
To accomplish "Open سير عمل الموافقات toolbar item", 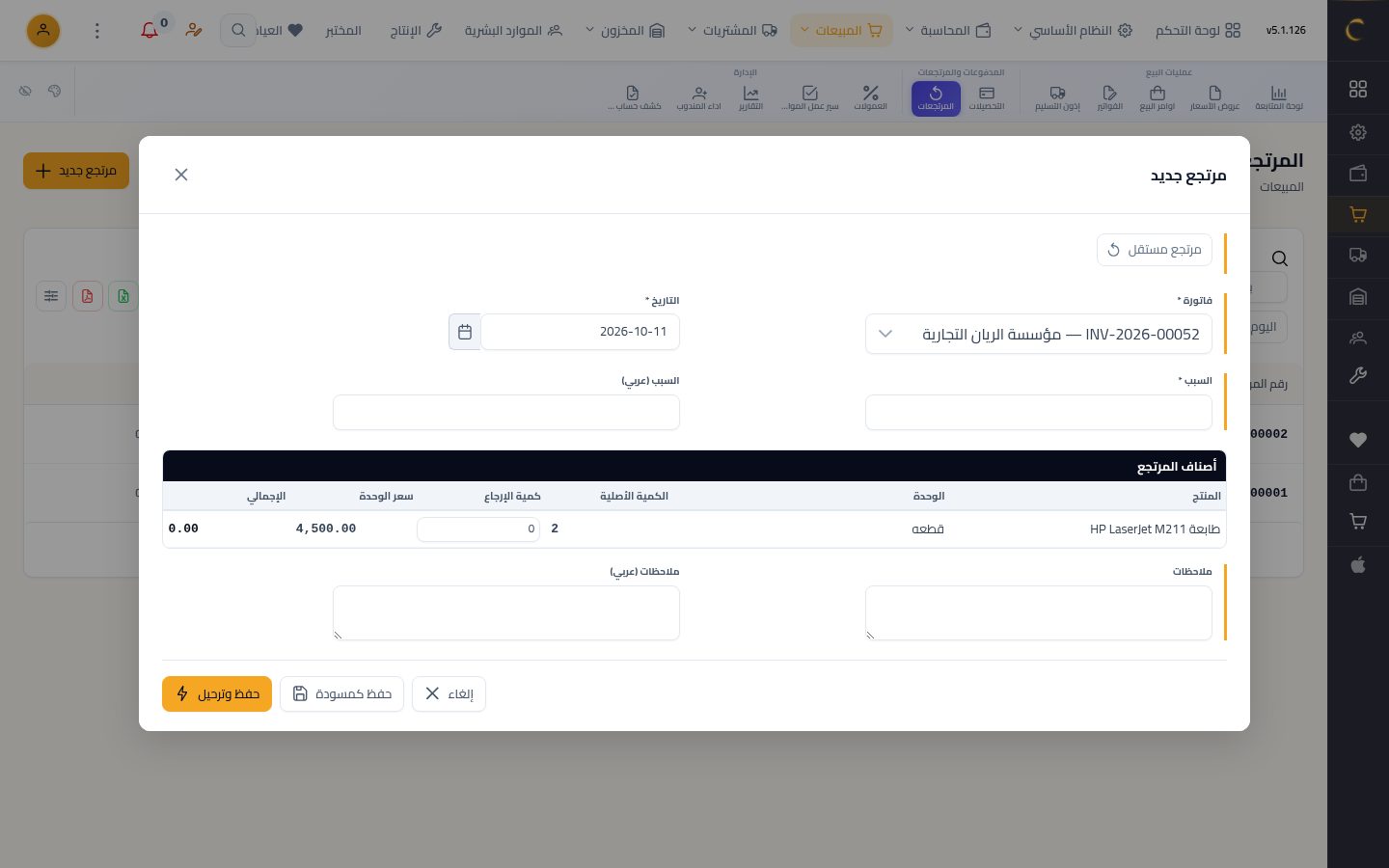I will 810,97.
